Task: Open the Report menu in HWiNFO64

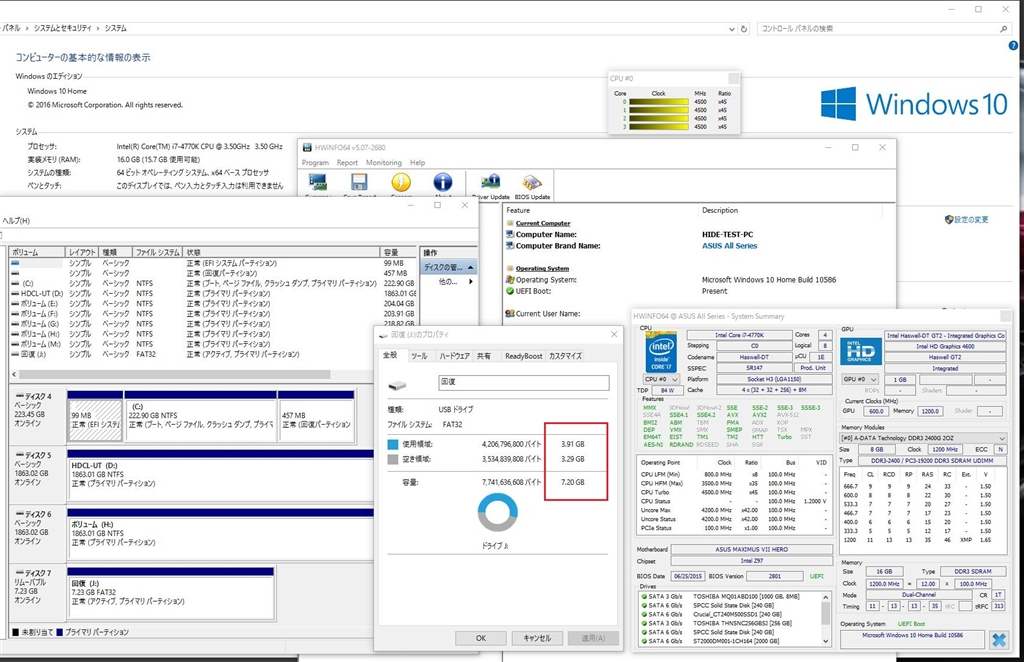Action: 347,162
